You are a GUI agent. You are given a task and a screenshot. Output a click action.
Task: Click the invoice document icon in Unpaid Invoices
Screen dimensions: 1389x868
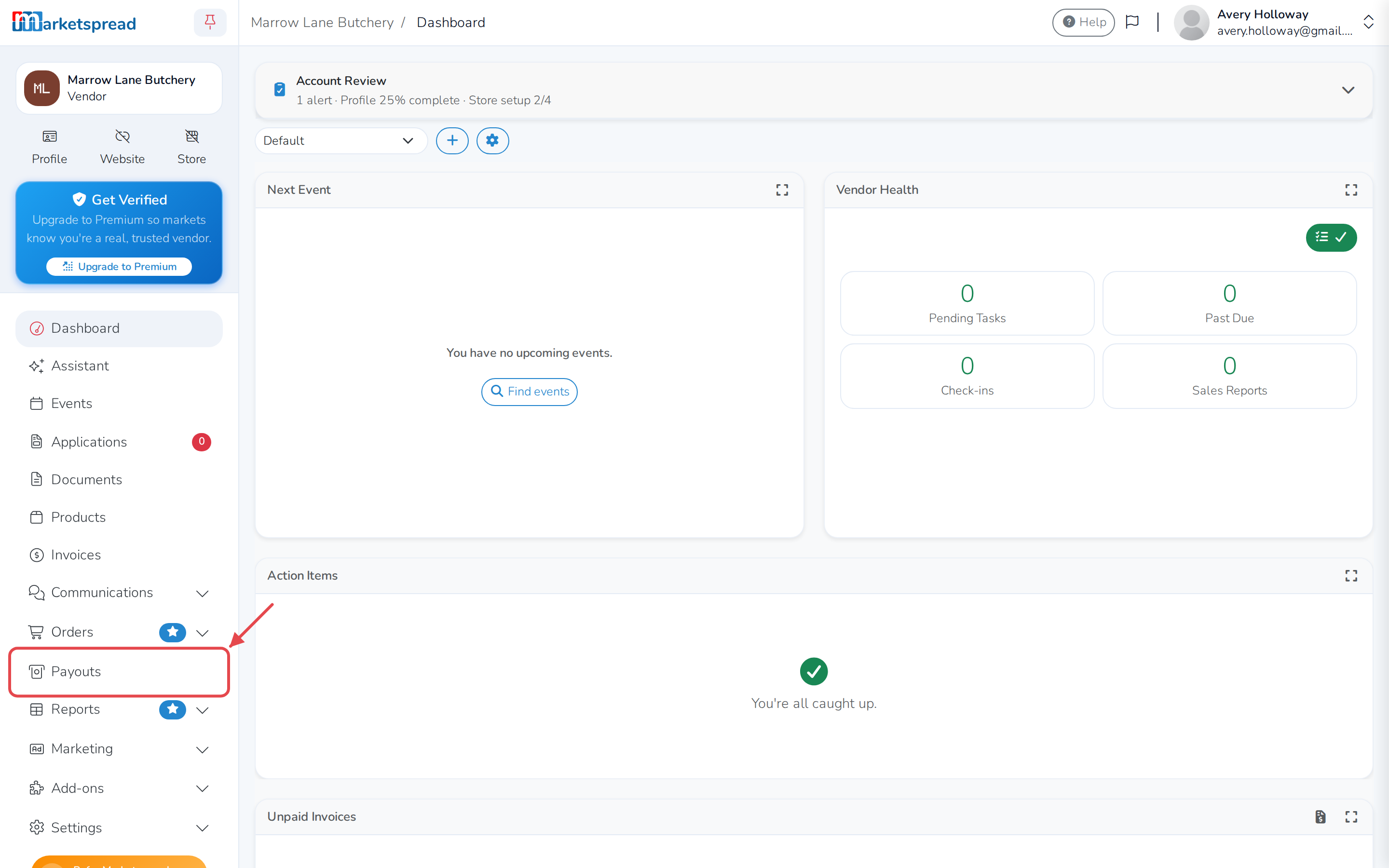[x=1320, y=817]
